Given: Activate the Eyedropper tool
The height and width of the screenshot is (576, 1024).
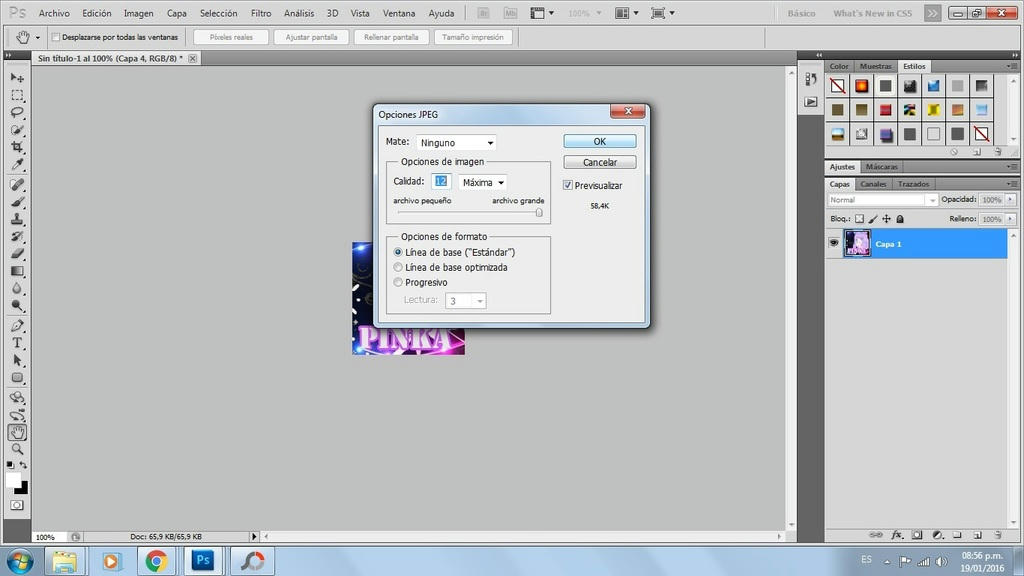Looking at the screenshot, I should (x=17, y=164).
